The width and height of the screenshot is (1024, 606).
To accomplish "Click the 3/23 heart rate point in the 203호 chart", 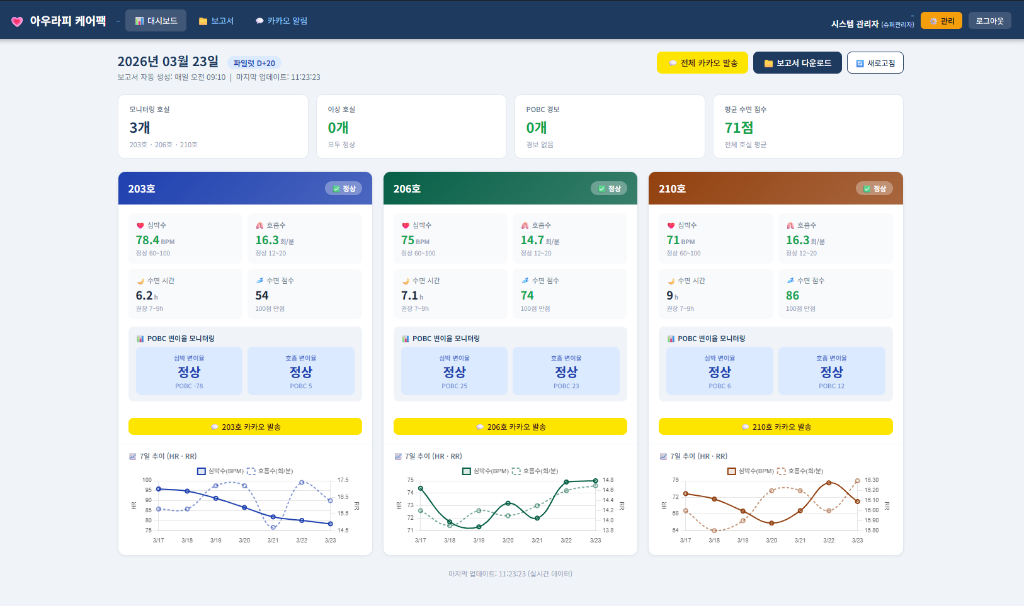I will pyautogui.click(x=331, y=524).
